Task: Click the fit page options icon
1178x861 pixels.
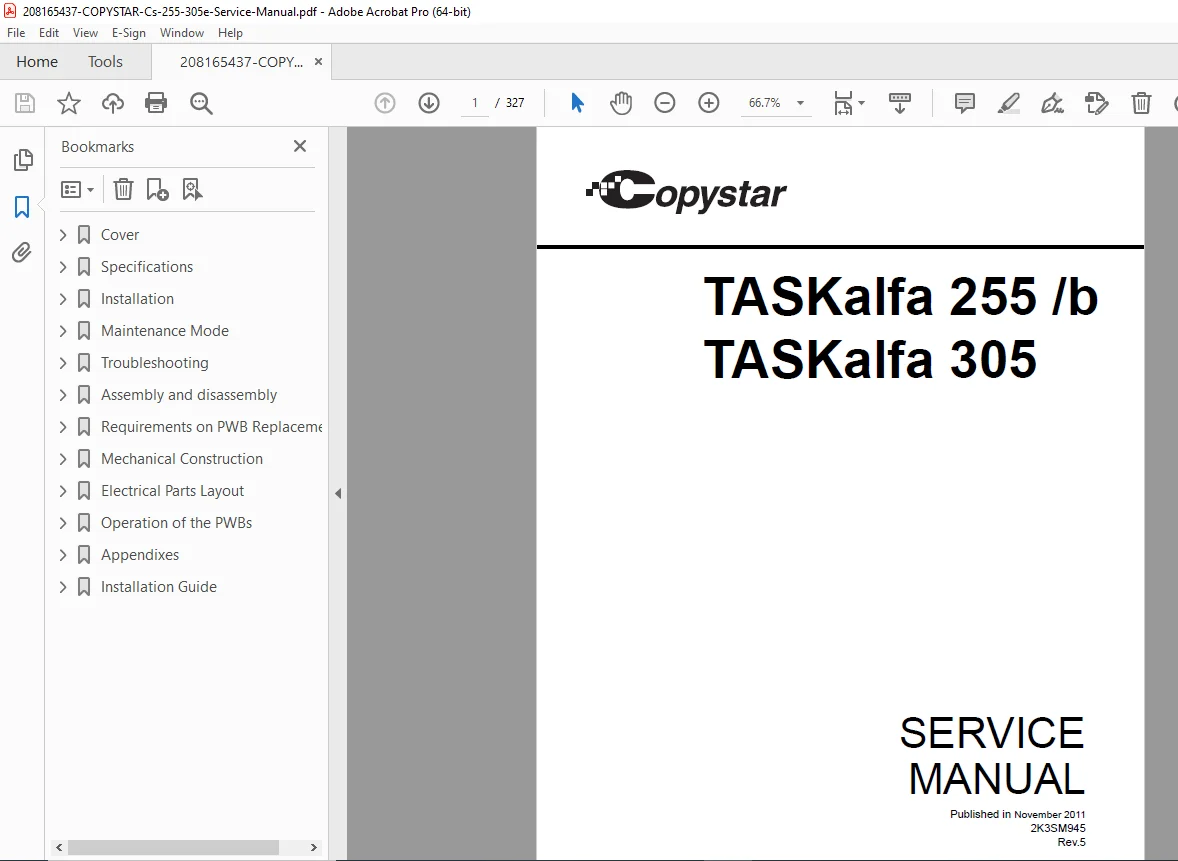Action: click(843, 103)
